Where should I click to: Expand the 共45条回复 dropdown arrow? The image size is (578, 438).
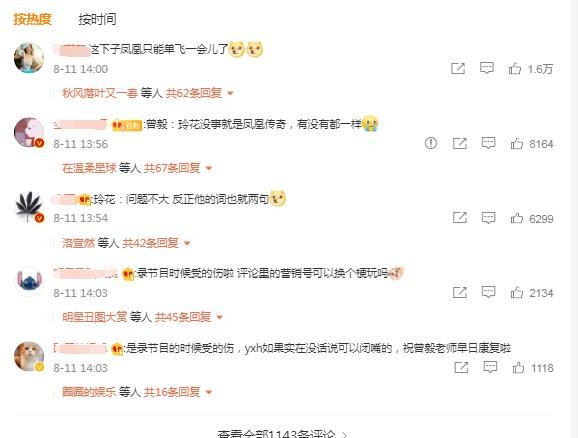tap(220, 317)
